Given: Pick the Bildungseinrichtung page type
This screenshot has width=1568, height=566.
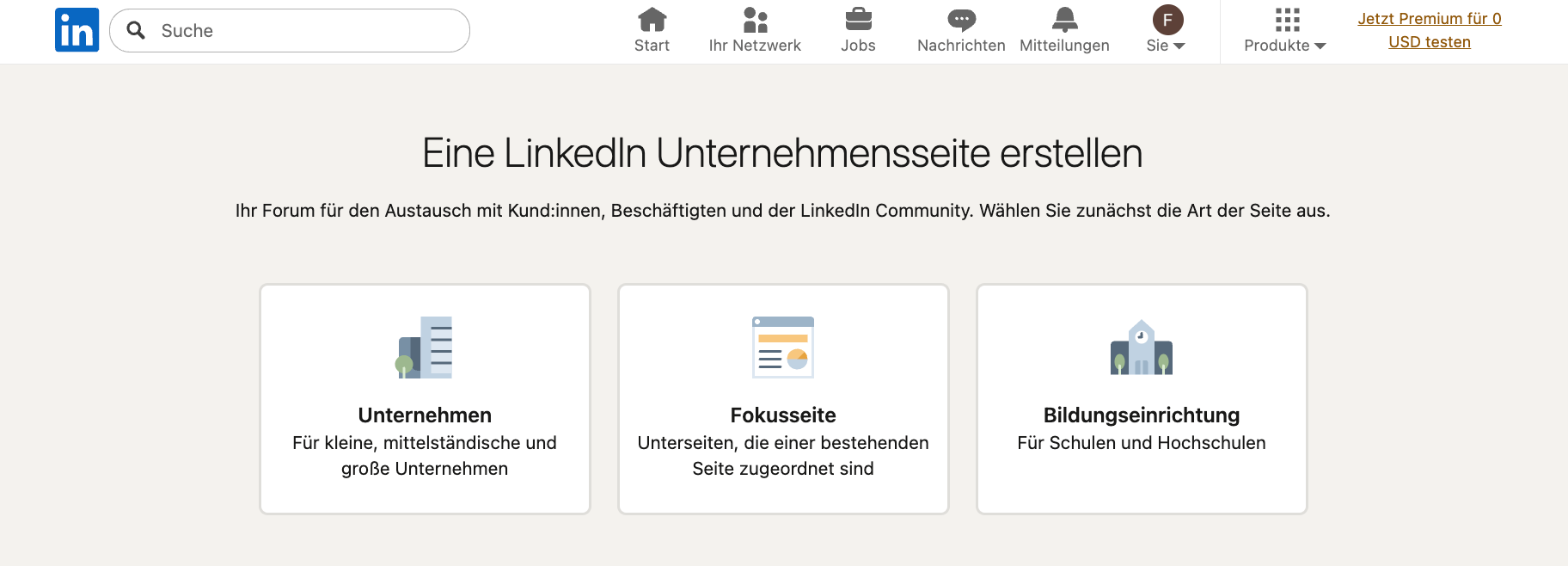Looking at the screenshot, I should (x=1141, y=398).
